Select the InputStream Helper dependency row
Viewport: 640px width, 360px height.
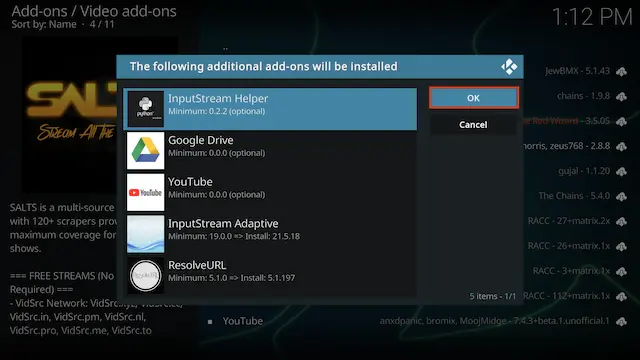pyautogui.click(x=270, y=109)
